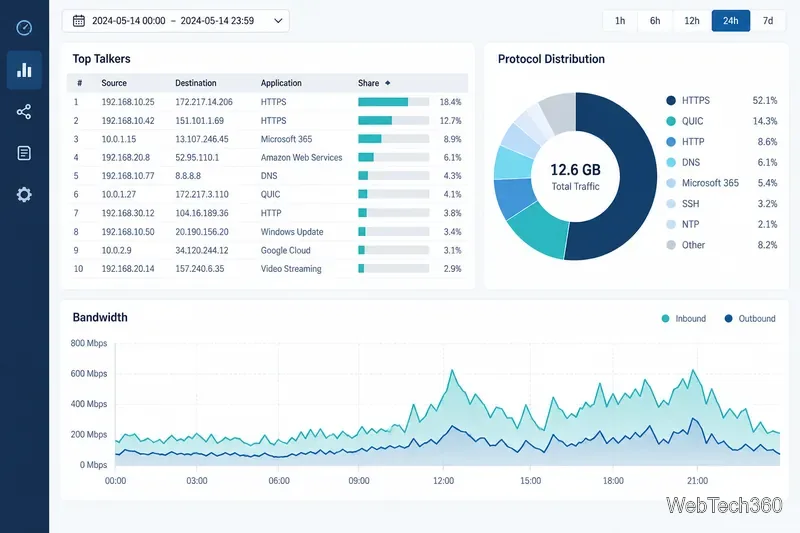
Task: Click Amazon Web Services application cell
Action: click(302, 158)
